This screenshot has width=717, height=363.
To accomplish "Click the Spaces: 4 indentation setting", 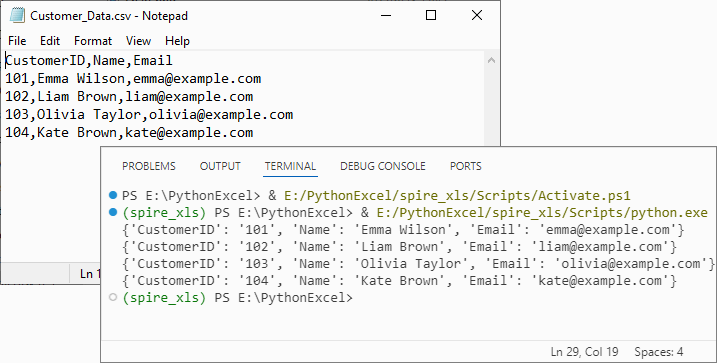I will coord(658,352).
